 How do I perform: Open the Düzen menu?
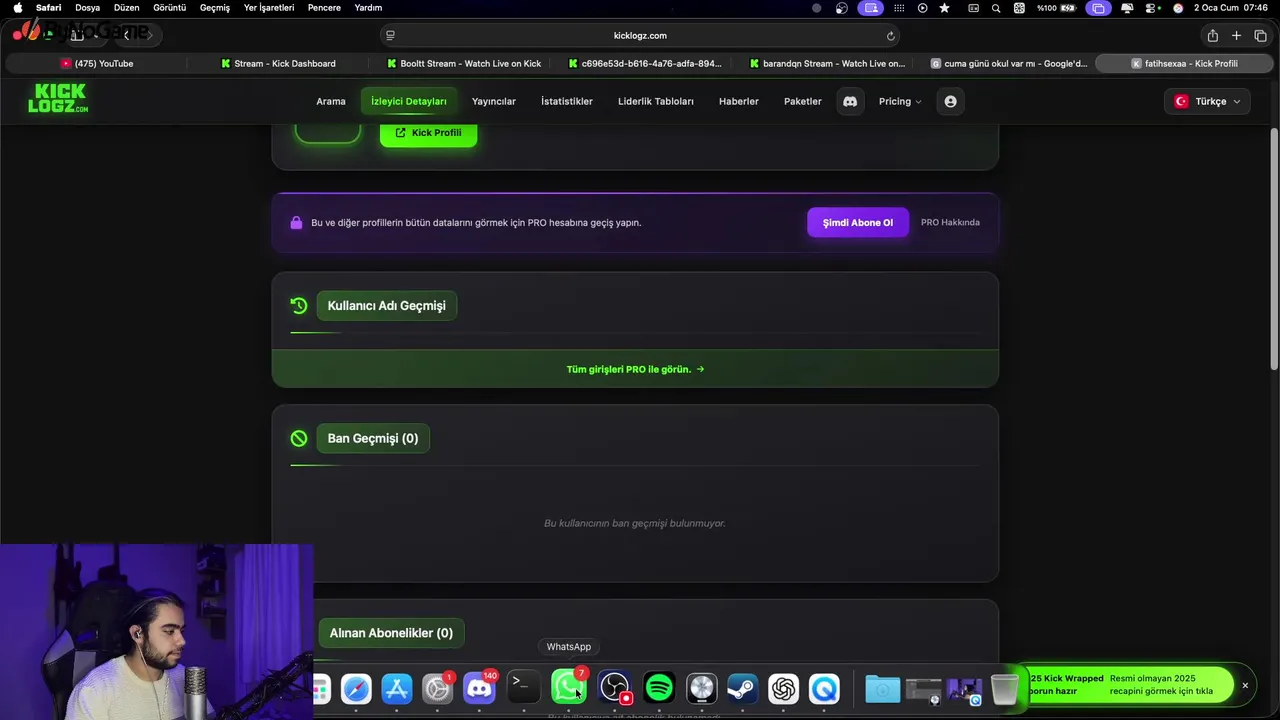coord(126,8)
